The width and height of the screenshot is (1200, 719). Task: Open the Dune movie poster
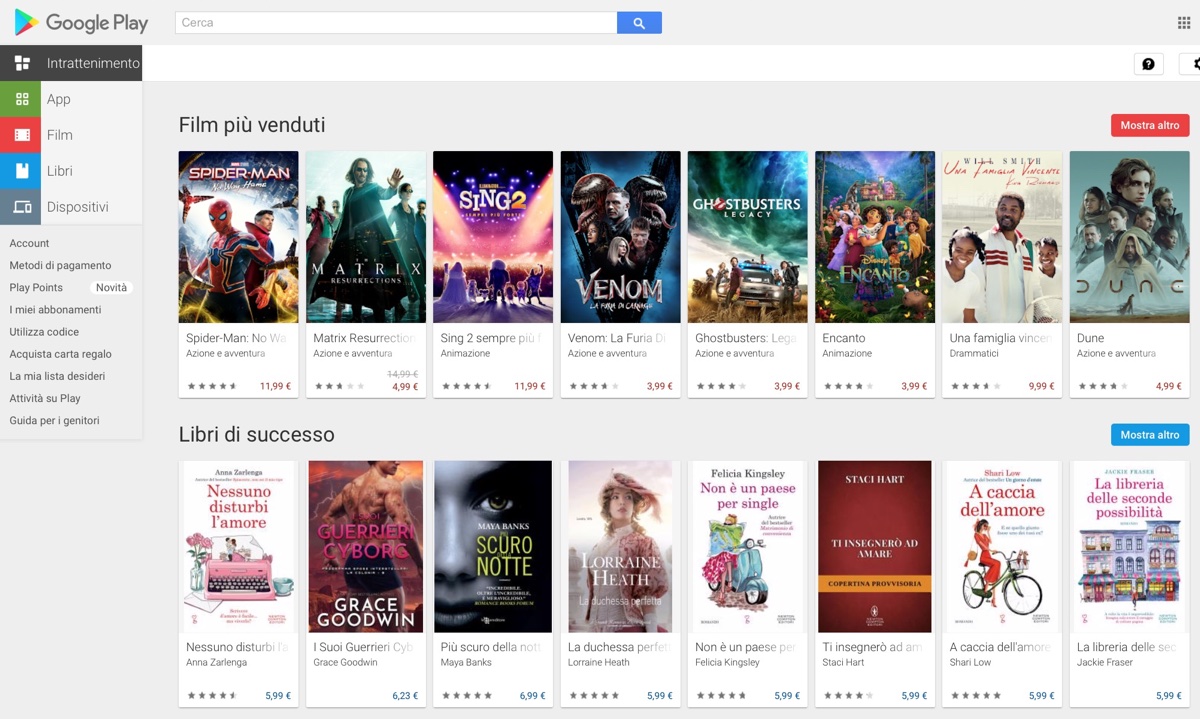tap(1129, 236)
